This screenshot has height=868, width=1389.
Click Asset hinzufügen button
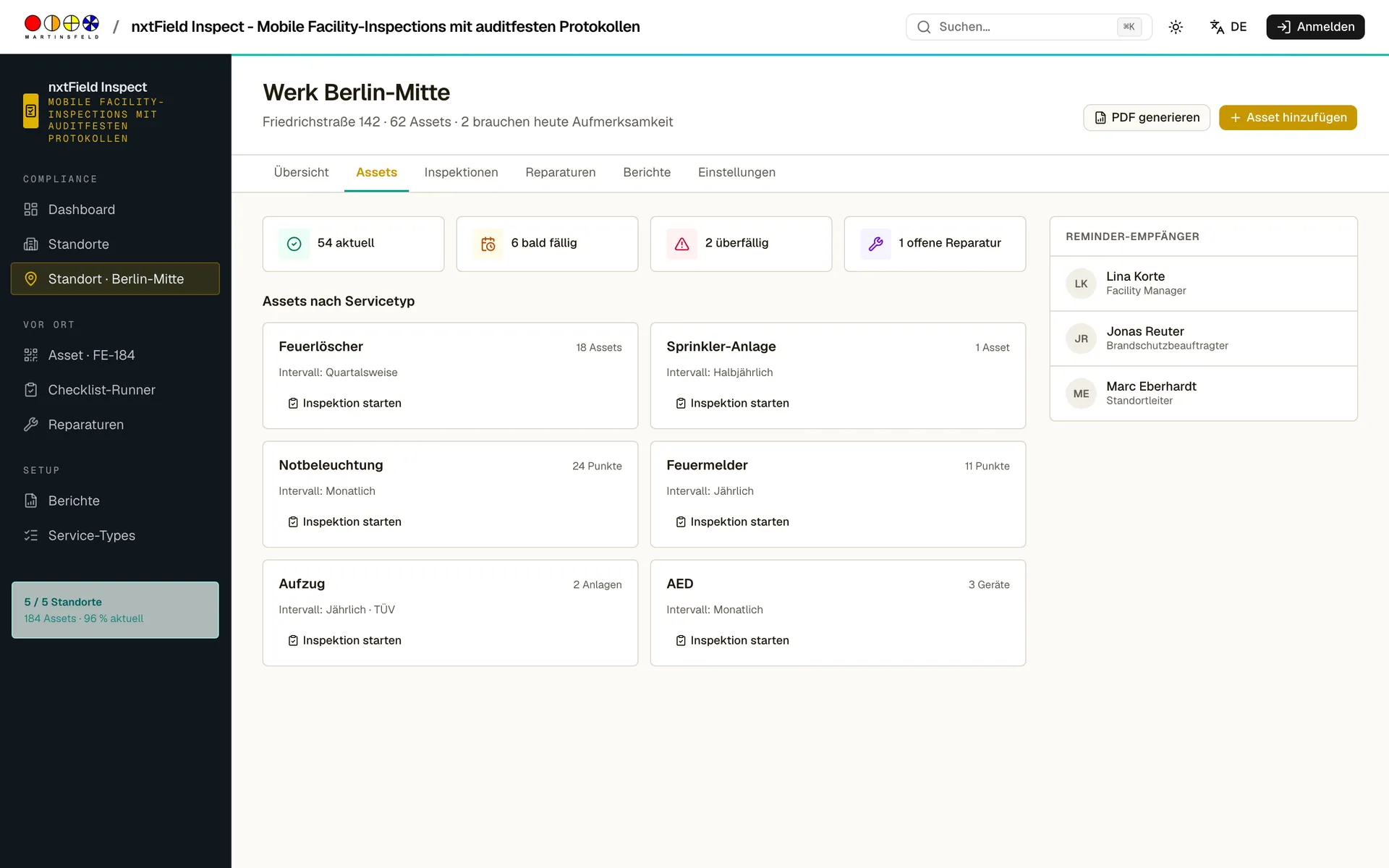pos(1288,117)
